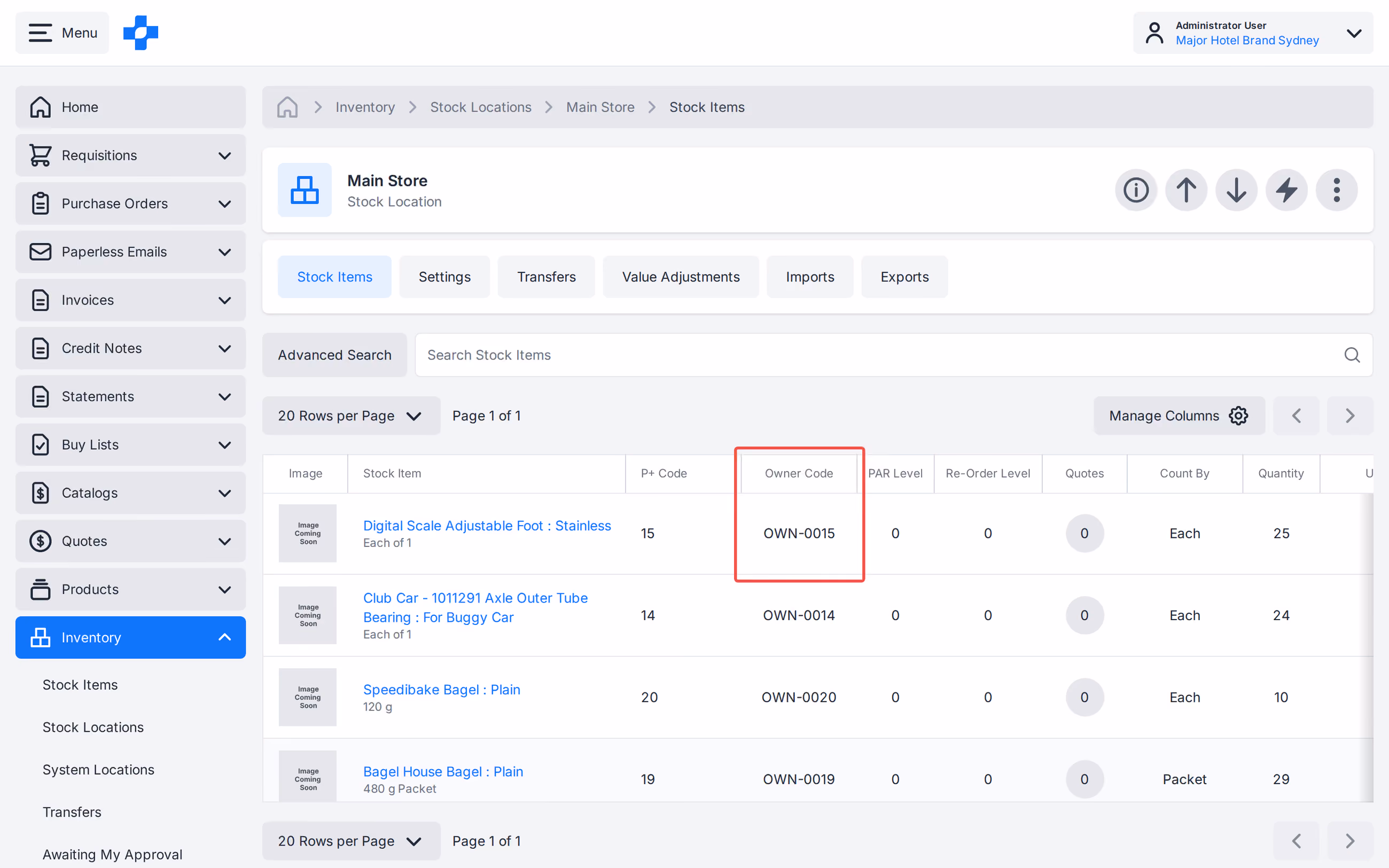Click Digital Scale row image thumbnail
Screen dimensions: 1389x868
click(308, 533)
